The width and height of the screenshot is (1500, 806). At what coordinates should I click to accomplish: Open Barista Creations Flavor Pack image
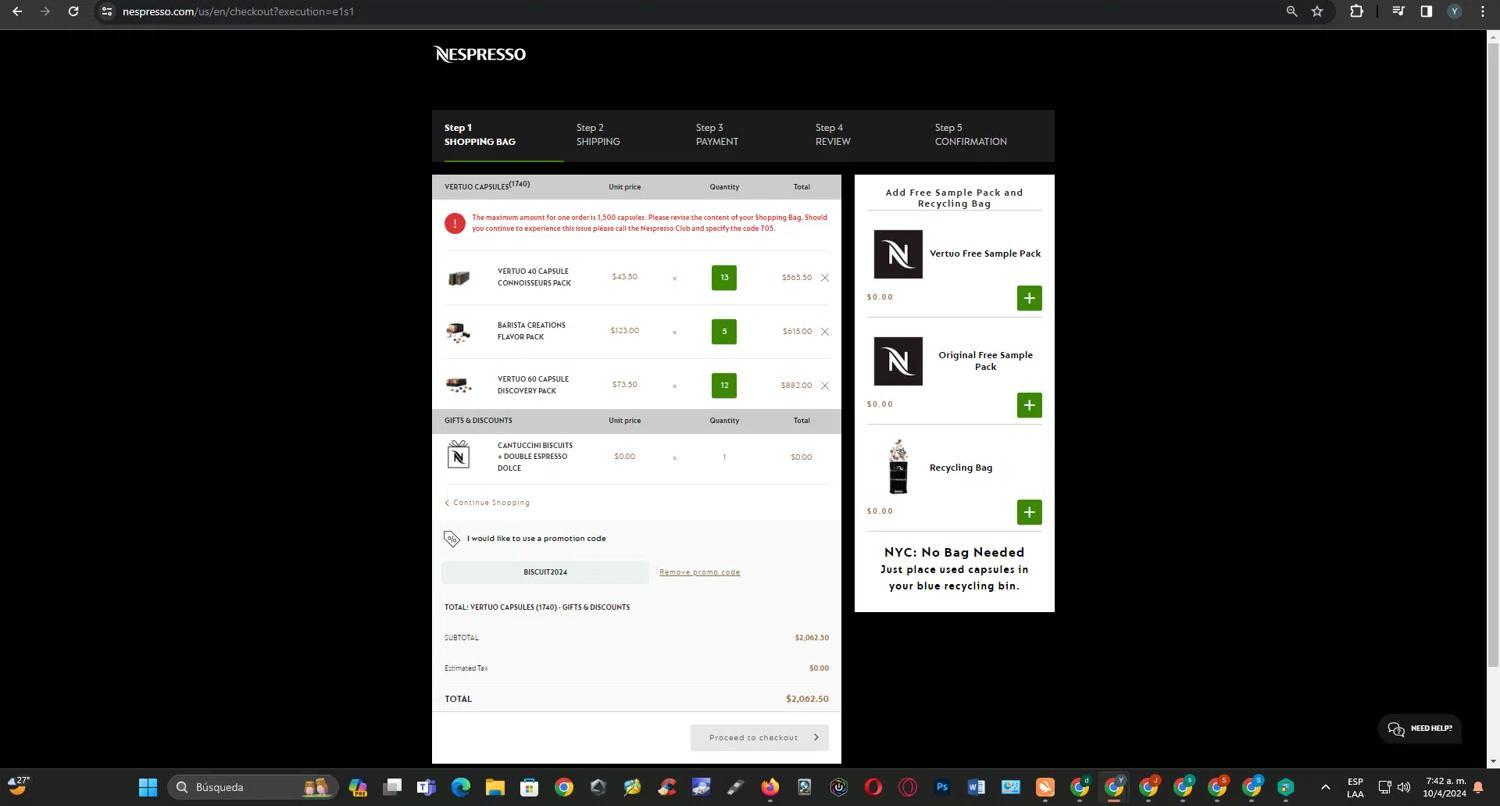tap(458, 332)
